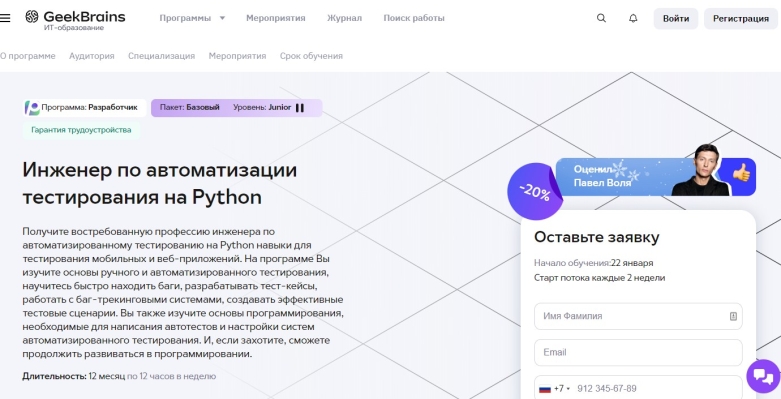Open the hamburger menu icon
781x399 pixels.
click(x=5, y=18)
